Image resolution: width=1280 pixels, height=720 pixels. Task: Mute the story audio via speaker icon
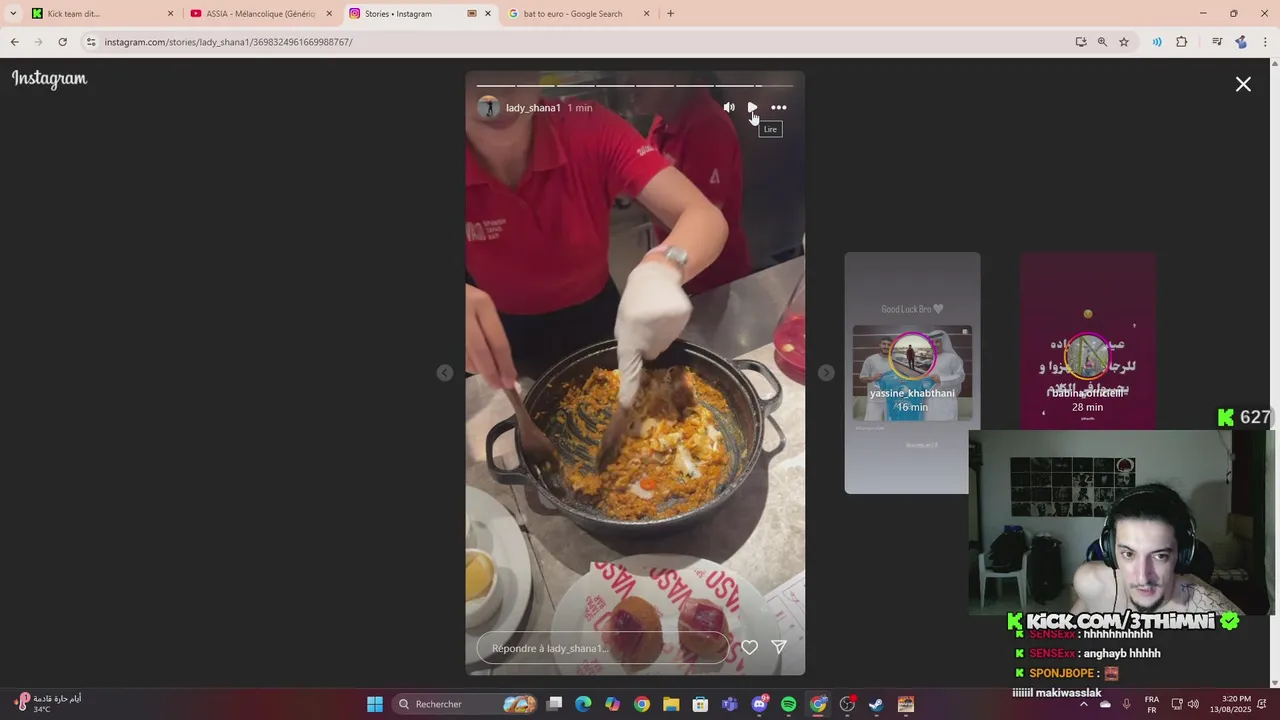pyautogui.click(x=729, y=107)
